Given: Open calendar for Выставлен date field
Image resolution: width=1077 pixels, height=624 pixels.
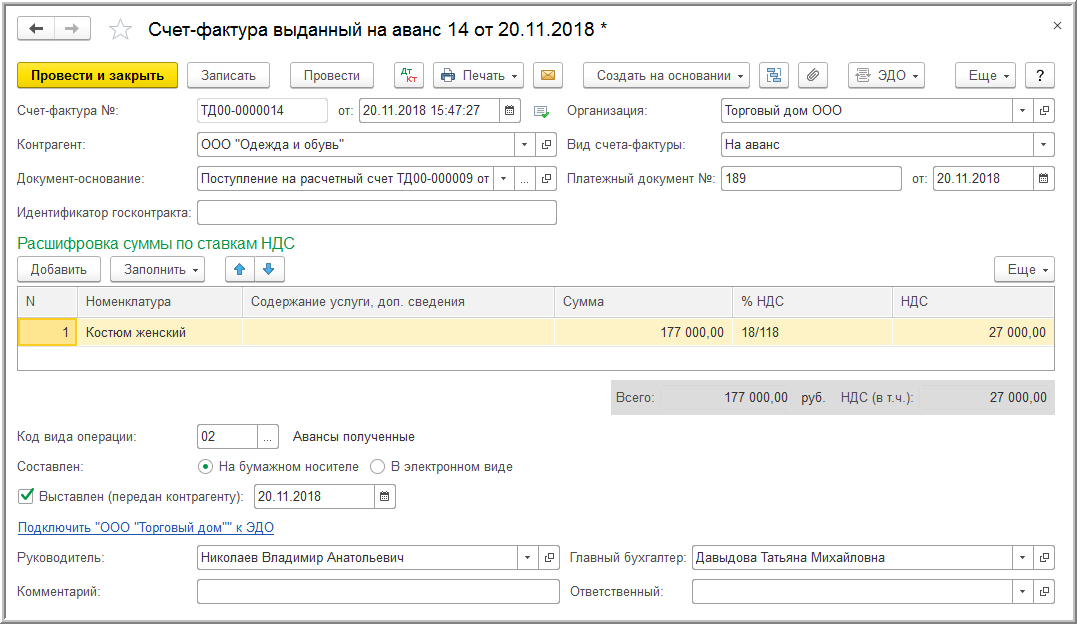Looking at the screenshot, I should 385,496.
